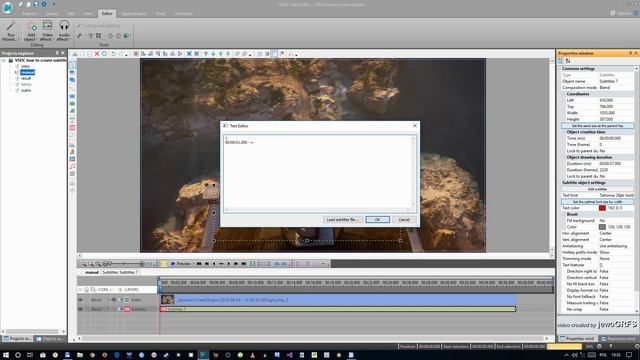
Task: Select the 'result' scene in Projects explorer
Action: (26, 78)
